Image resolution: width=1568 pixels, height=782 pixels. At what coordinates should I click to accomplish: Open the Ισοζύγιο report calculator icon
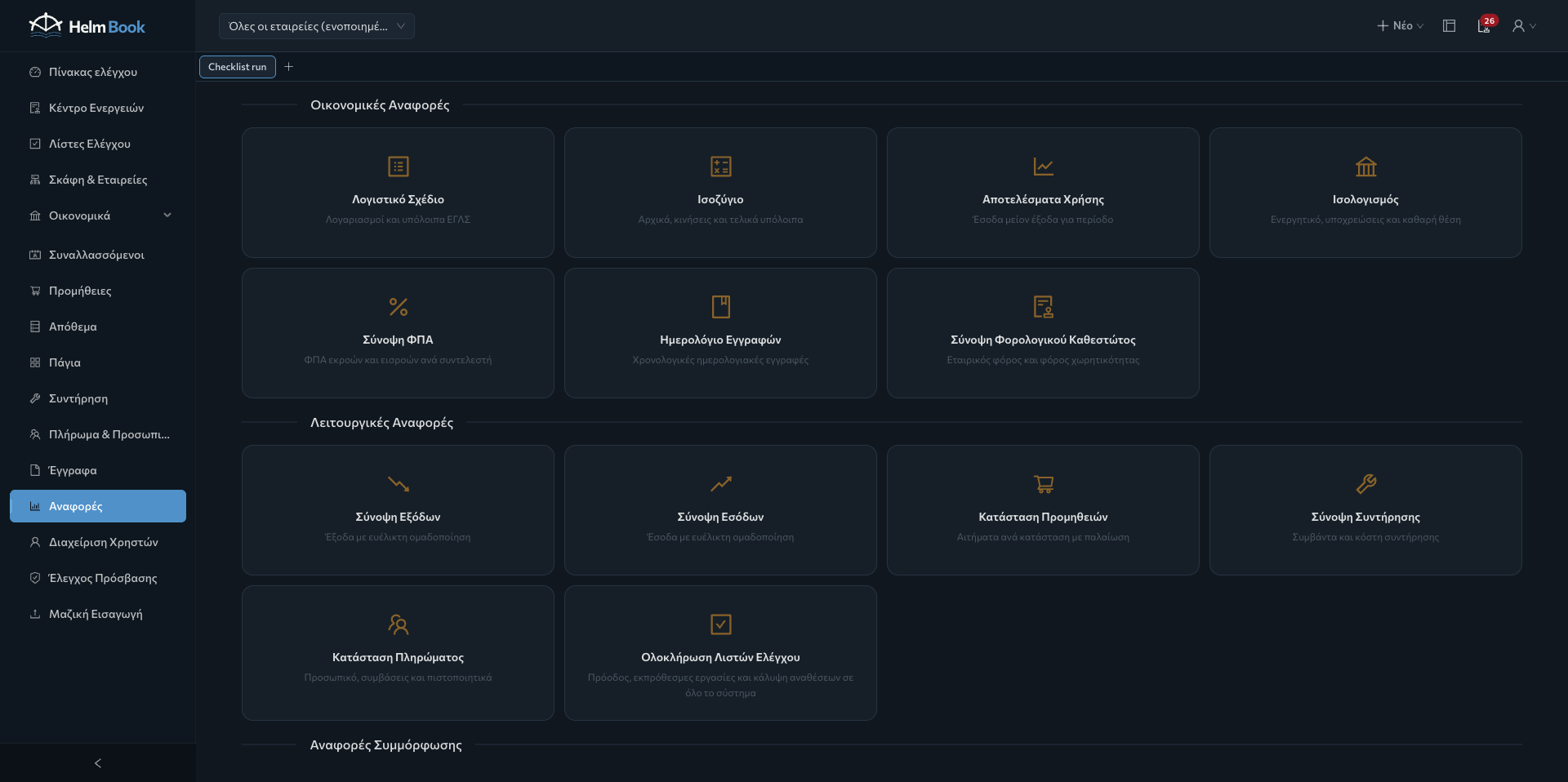(720, 167)
